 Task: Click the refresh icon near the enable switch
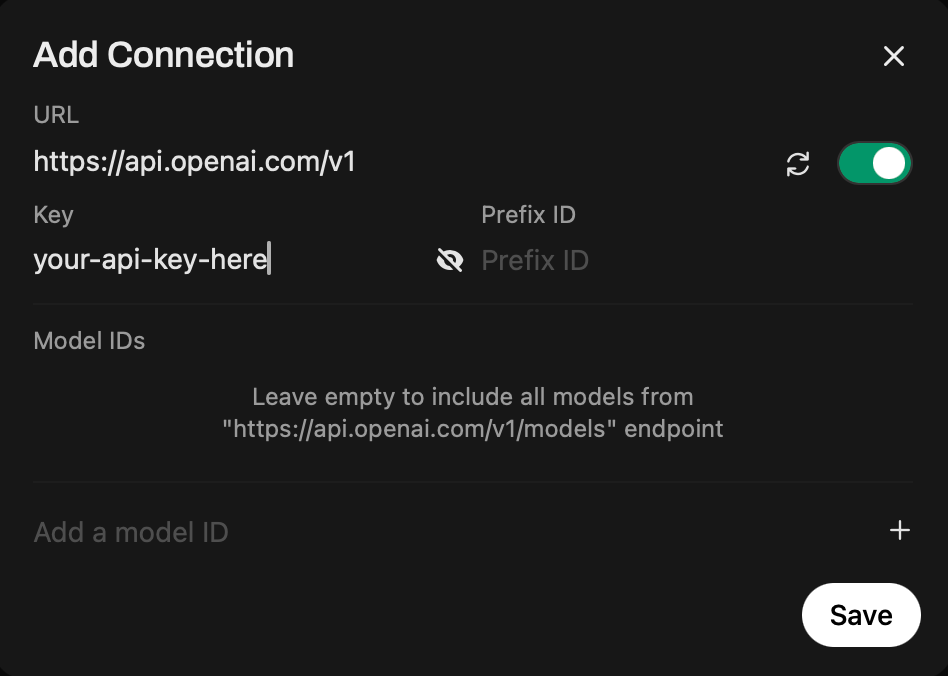[797, 163]
